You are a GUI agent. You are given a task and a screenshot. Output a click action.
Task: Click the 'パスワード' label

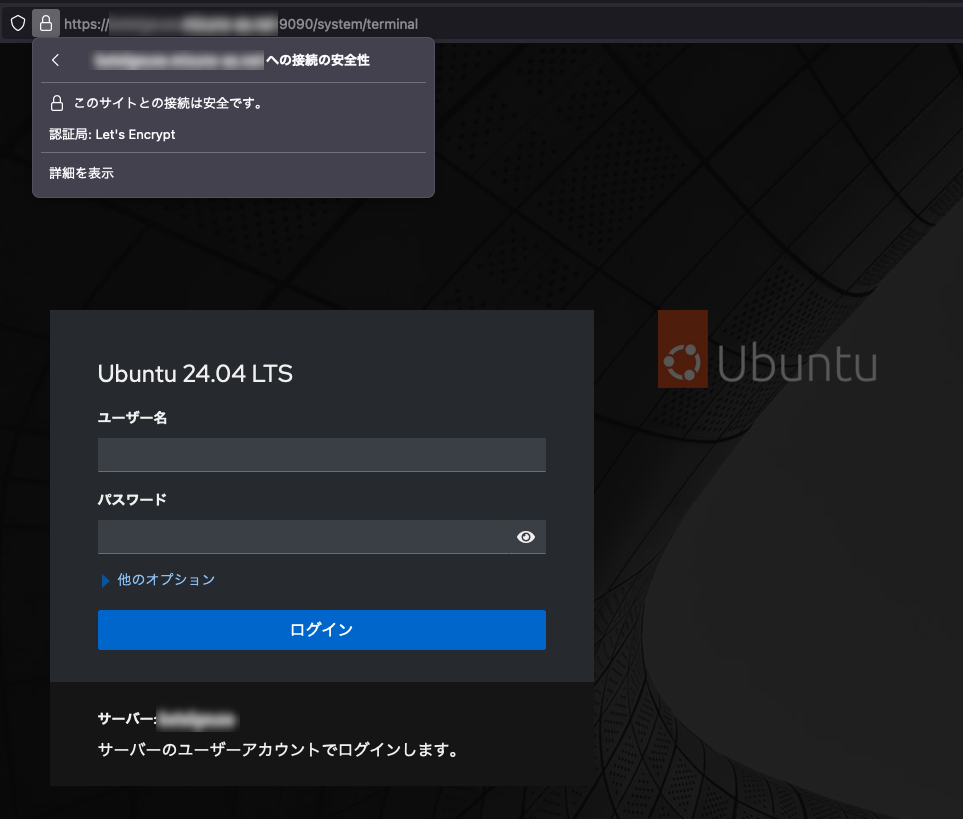(133, 500)
